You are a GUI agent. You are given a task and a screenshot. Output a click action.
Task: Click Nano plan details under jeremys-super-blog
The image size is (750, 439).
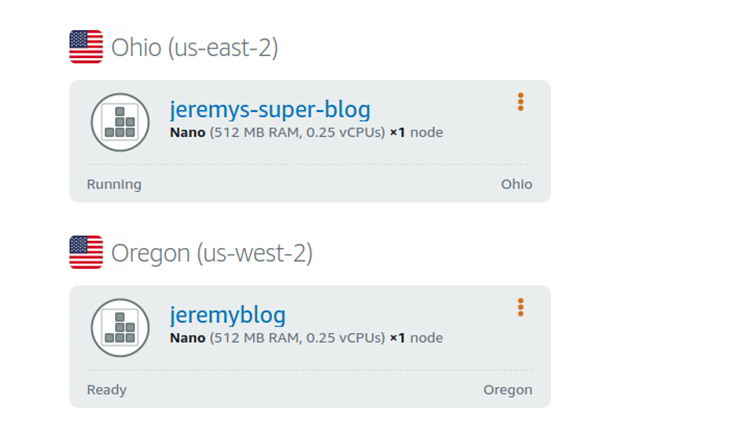(x=276, y=132)
